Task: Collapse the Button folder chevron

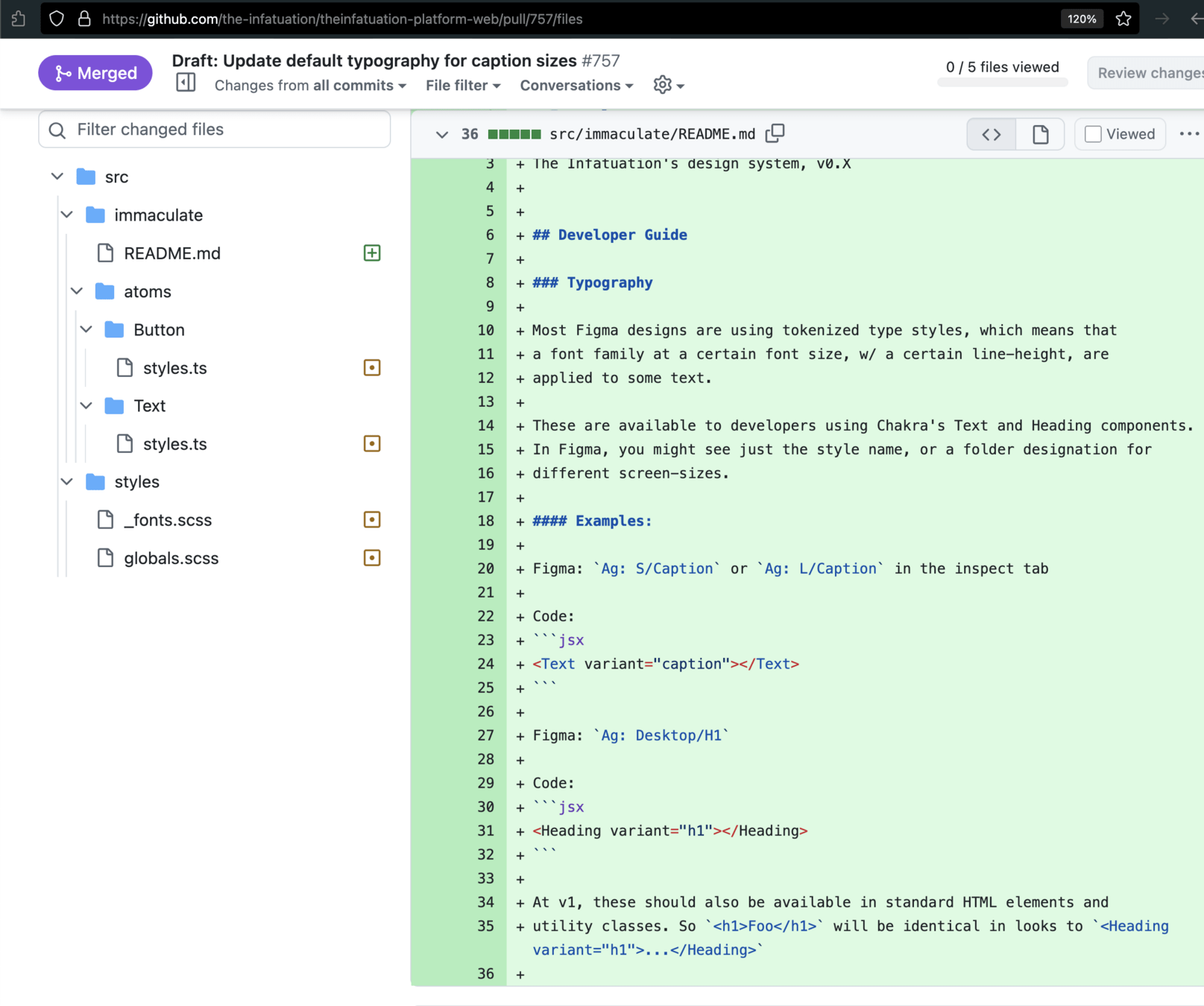Action: click(86, 329)
